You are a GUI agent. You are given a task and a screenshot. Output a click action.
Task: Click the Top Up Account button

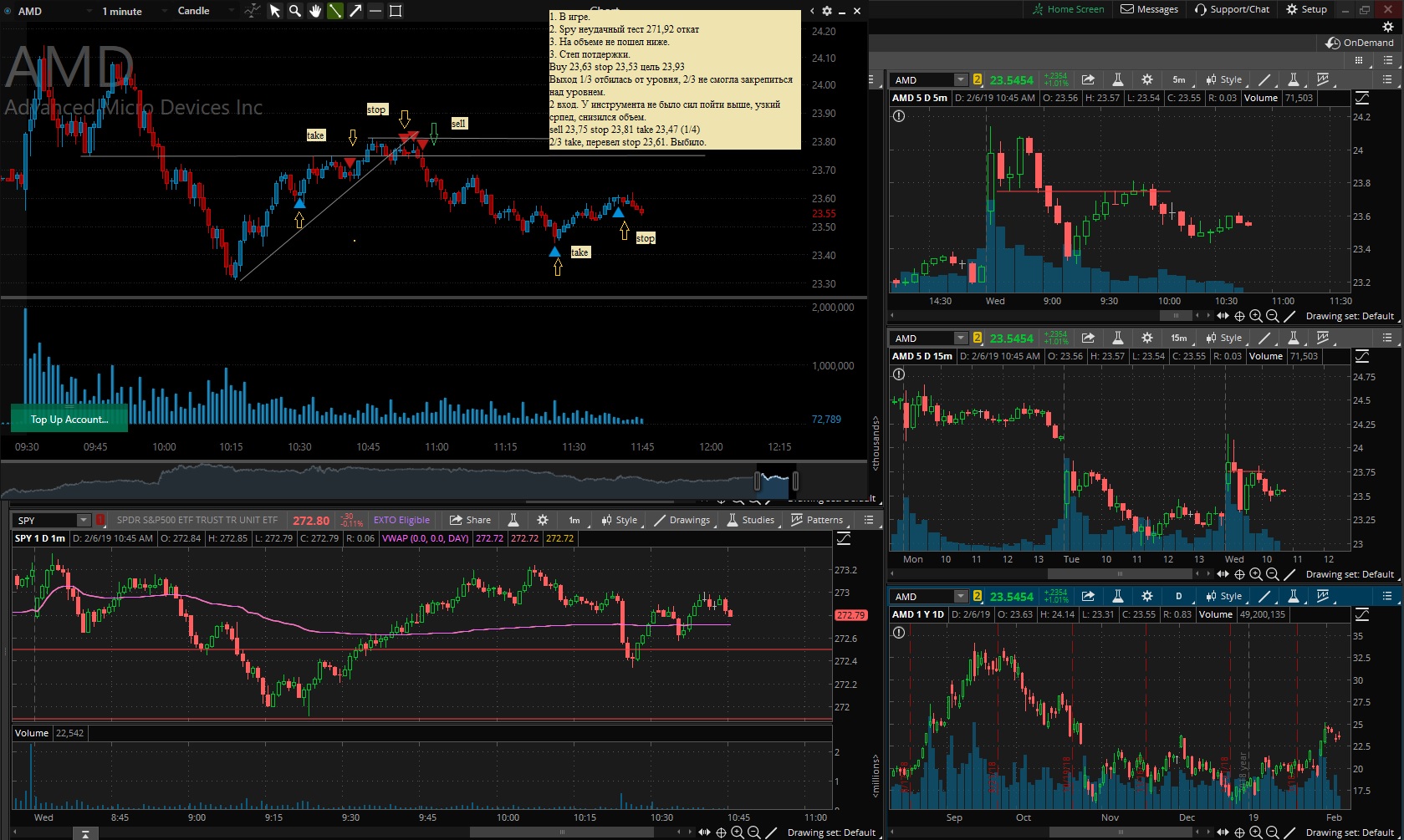tap(69, 419)
